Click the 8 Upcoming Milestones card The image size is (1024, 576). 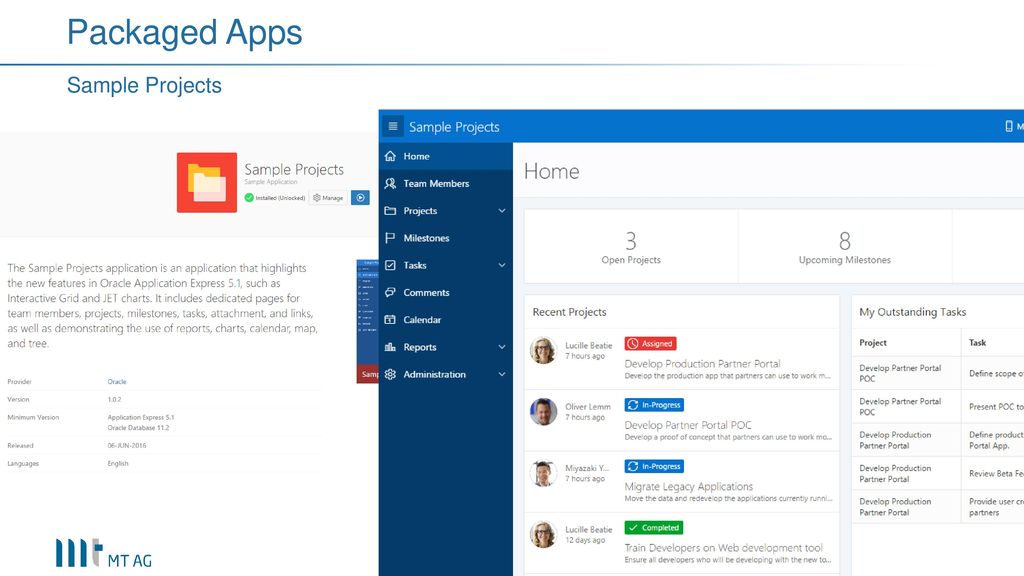844,247
